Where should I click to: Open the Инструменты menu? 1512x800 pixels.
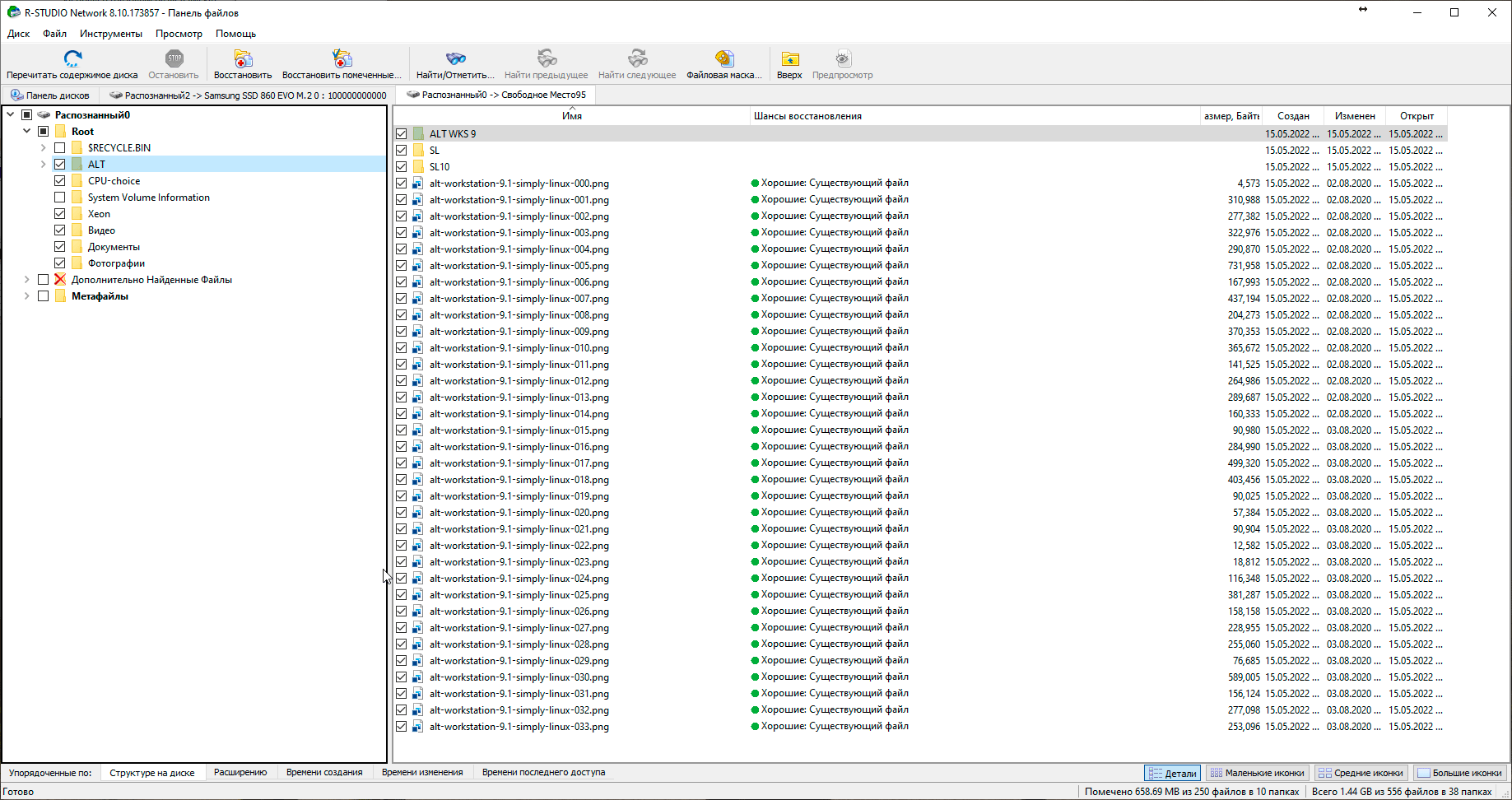(111, 34)
